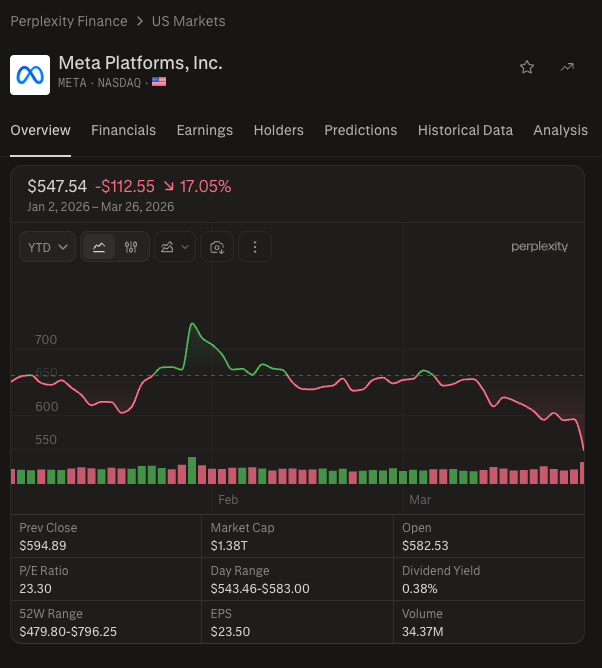Click the last red volume bar on the right
602x668 pixels.
[x=582, y=472]
